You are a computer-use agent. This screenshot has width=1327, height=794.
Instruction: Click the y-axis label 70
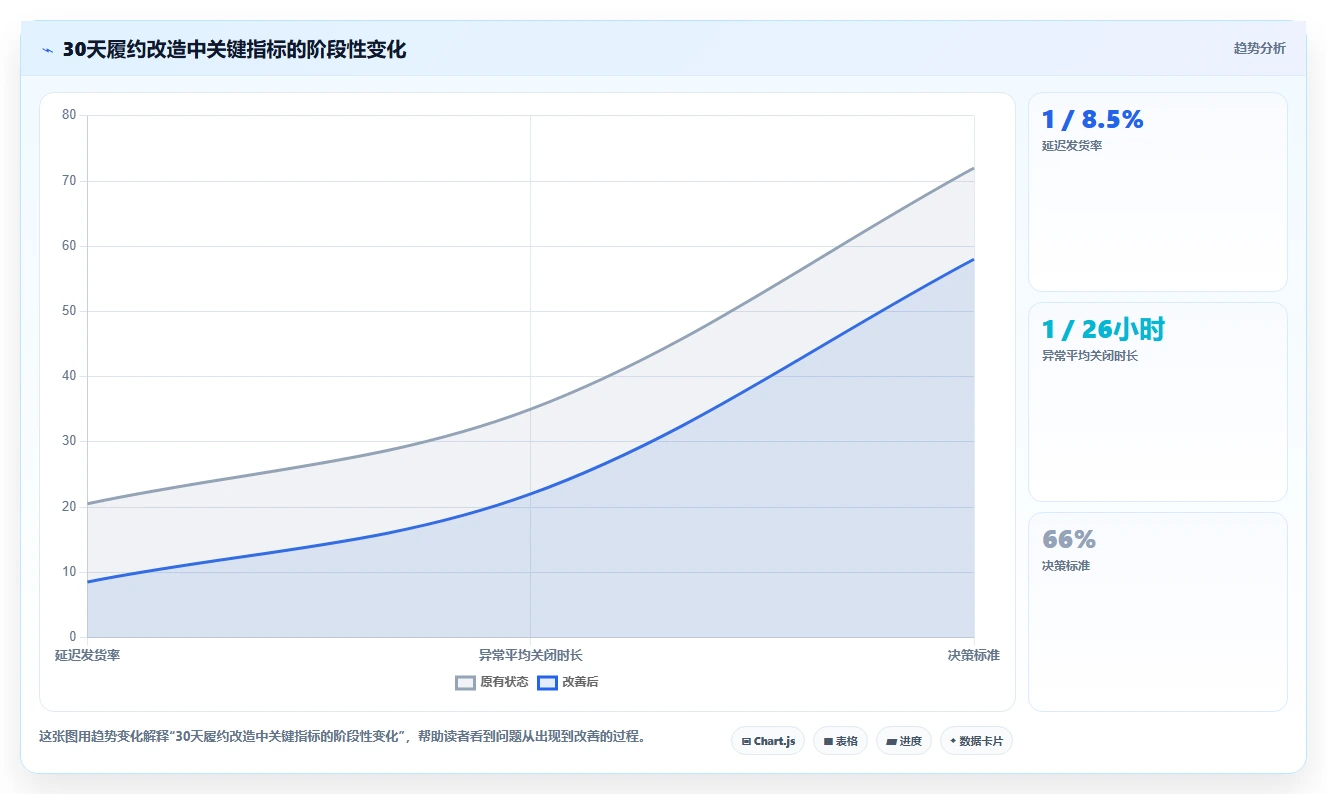[69, 181]
